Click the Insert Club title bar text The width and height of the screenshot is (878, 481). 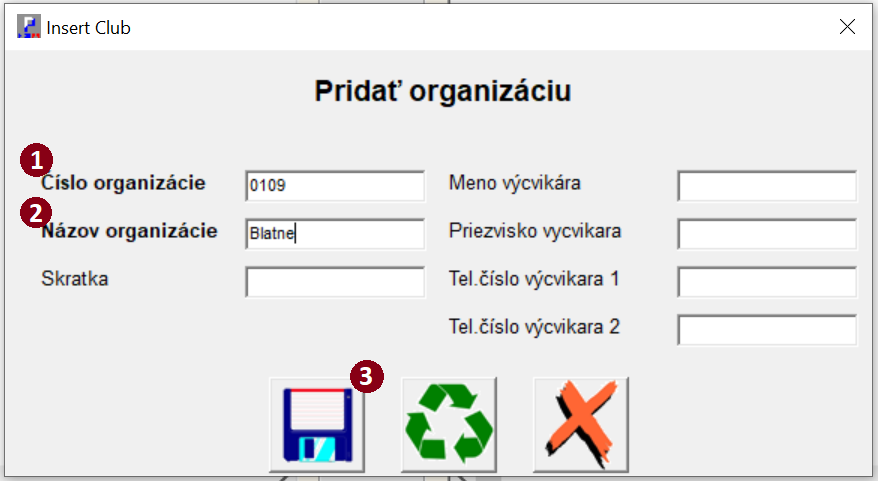coord(88,27)
